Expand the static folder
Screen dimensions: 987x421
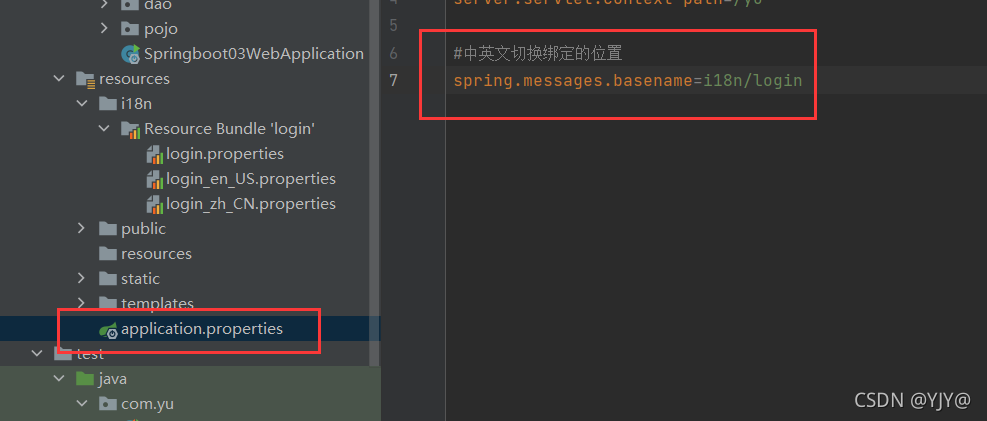click(x=82, y=278)
